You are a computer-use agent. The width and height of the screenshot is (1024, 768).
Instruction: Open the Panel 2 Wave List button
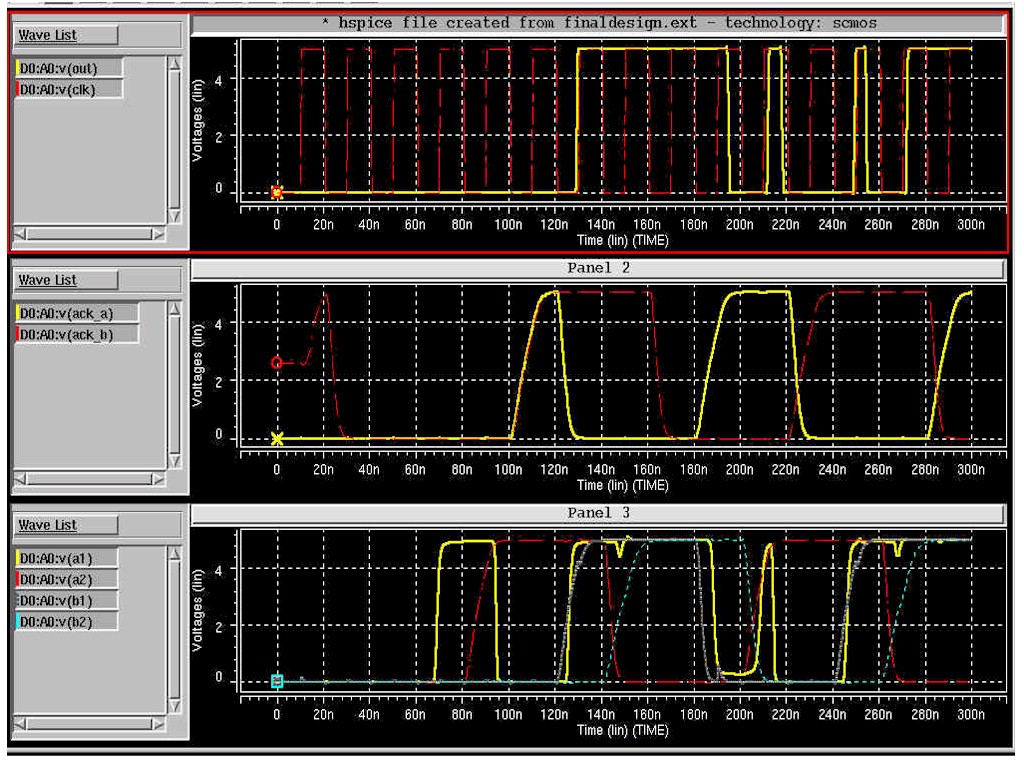[66, 280]
